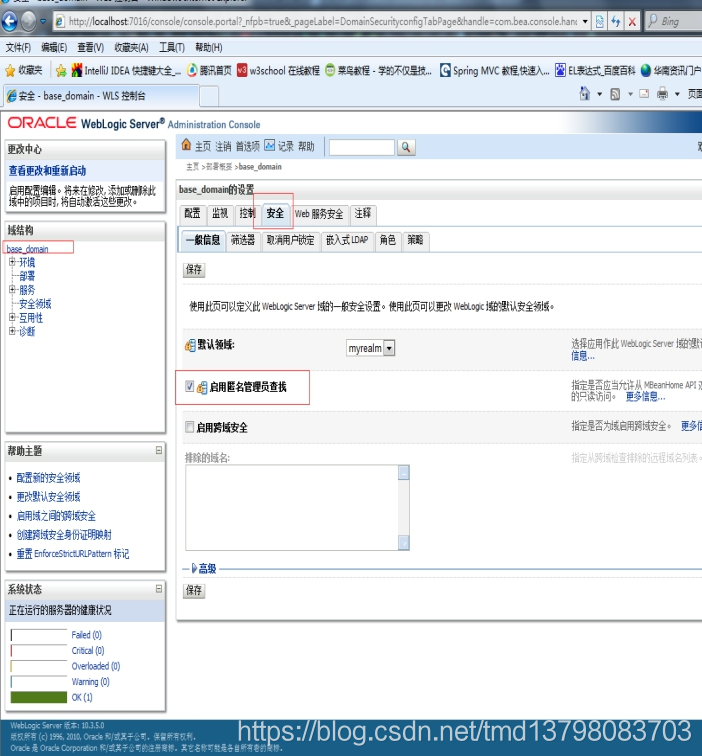Click the console 帮助 link
The image size is (702, 756).
pos(306,146)
